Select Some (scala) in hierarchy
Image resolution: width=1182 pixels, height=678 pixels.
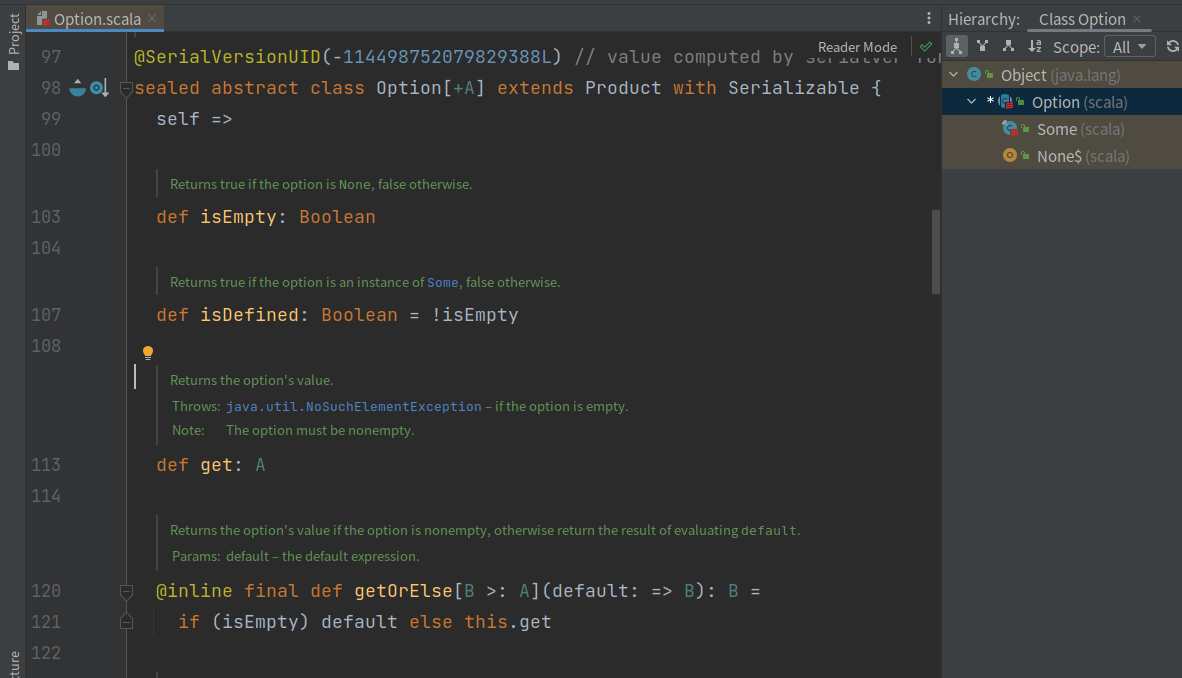(x=1061, y=129)
